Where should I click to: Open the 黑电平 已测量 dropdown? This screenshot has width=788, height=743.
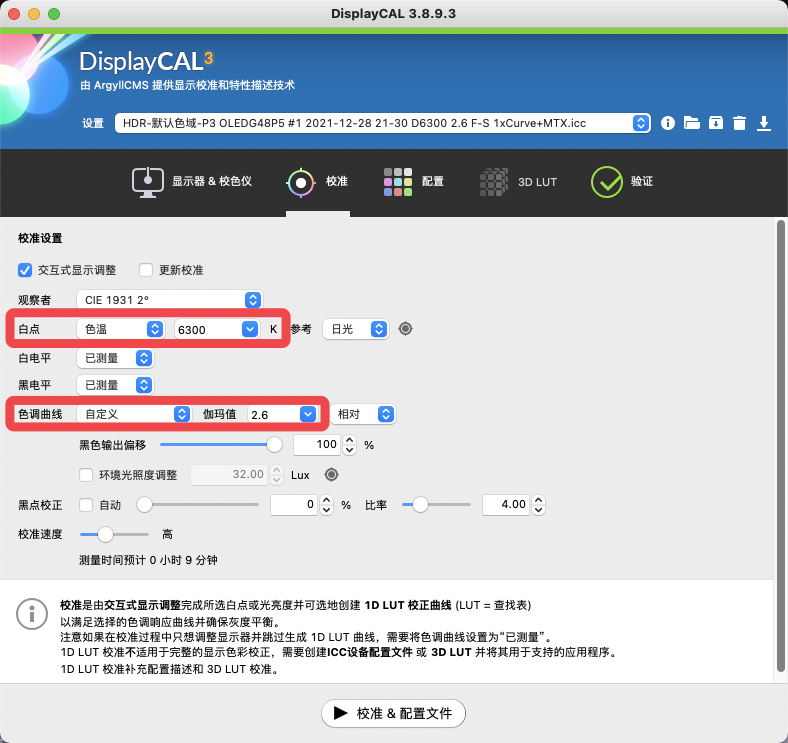tap(115, 385)
